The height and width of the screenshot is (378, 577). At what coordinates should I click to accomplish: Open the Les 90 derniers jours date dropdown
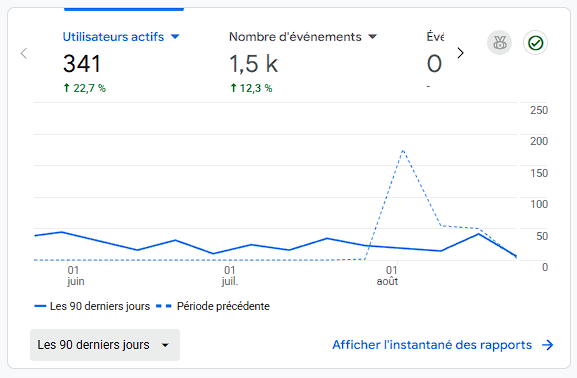tap(105, 345)
